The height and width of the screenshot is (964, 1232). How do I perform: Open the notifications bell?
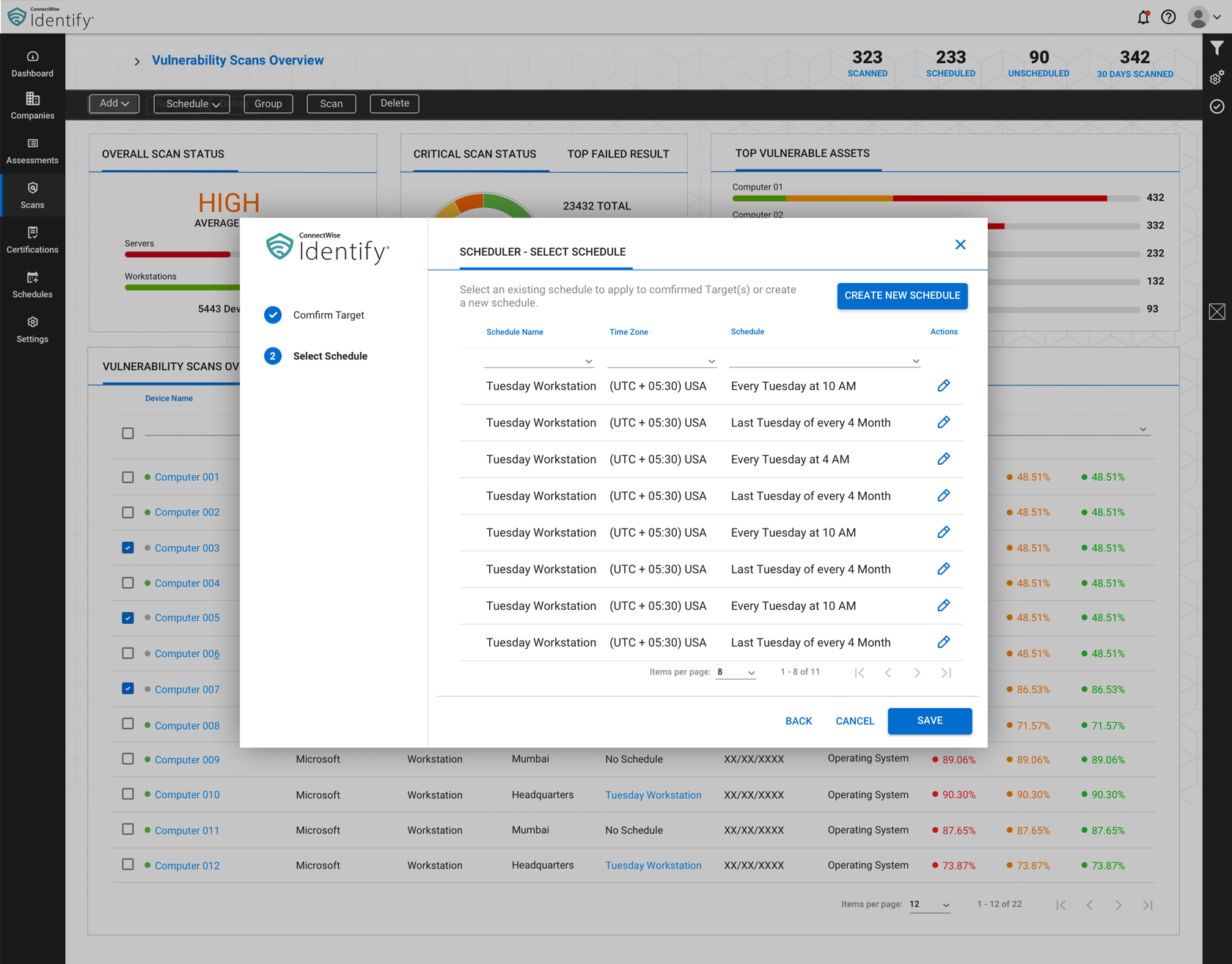(x=1143, y=17)
